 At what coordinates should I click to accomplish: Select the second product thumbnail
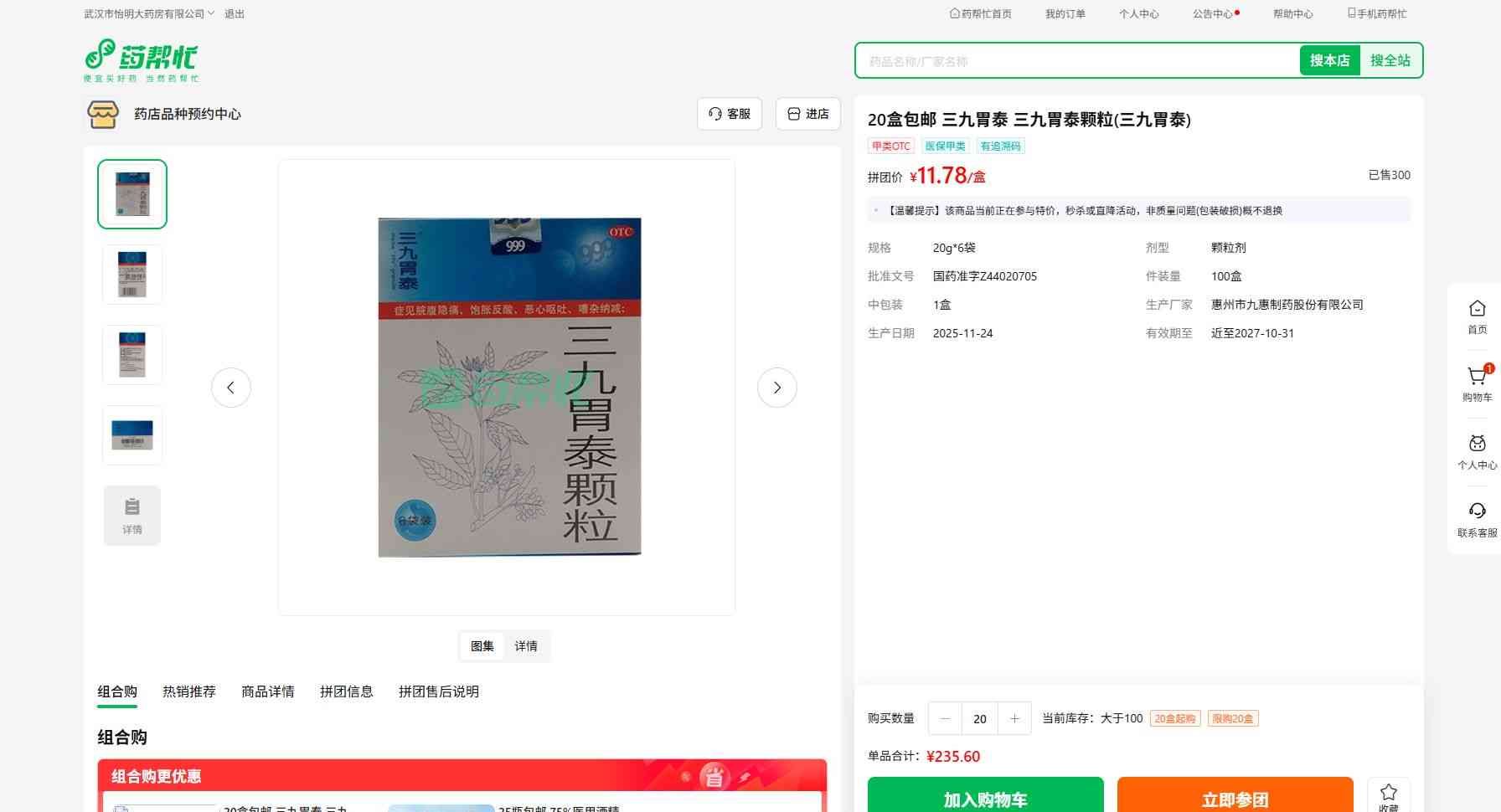[132, 275]
